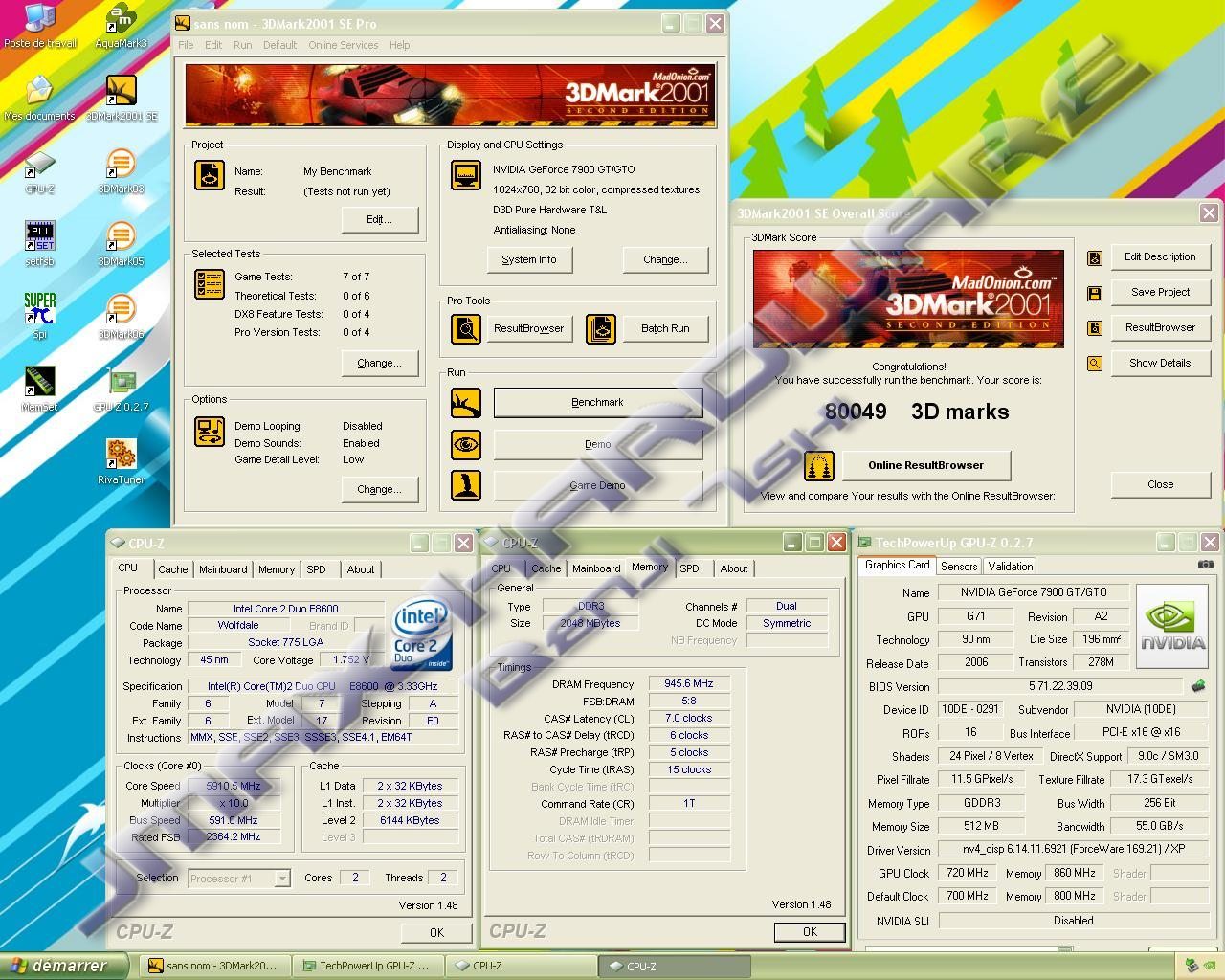Click OK in the left CPU-Z window
Viewport: 1225px width, 980px height.
(436, 932)
